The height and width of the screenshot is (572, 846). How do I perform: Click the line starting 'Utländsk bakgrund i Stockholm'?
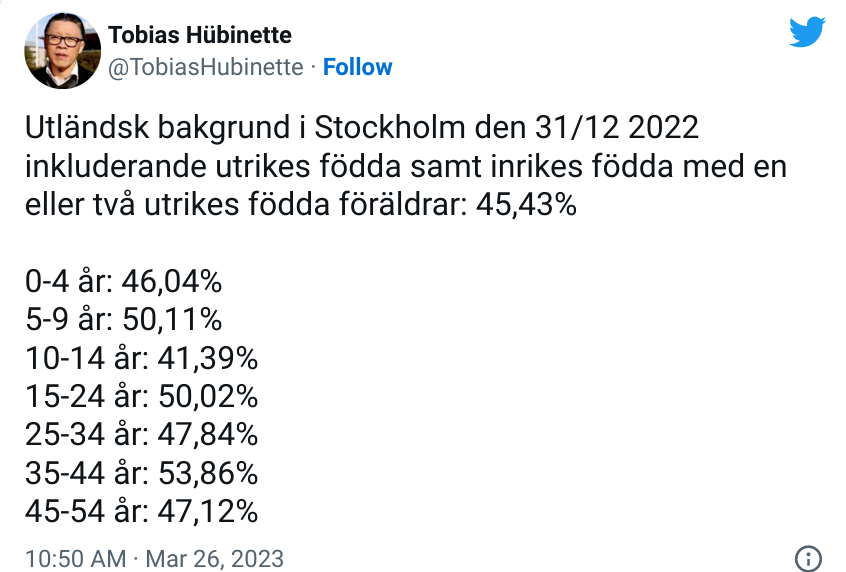(361, 129)
